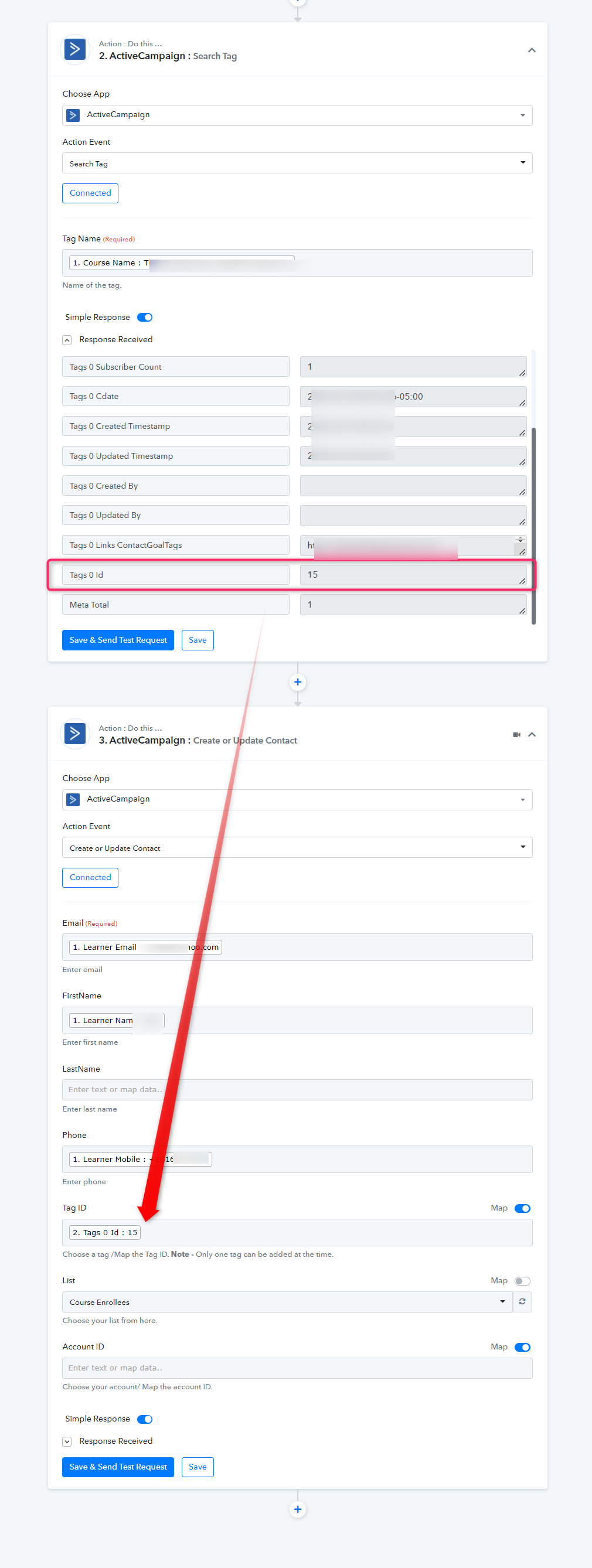Viewport: 592px width, 1568px height.
Task: Click 'Meta Total' label field
Action: 175,605
